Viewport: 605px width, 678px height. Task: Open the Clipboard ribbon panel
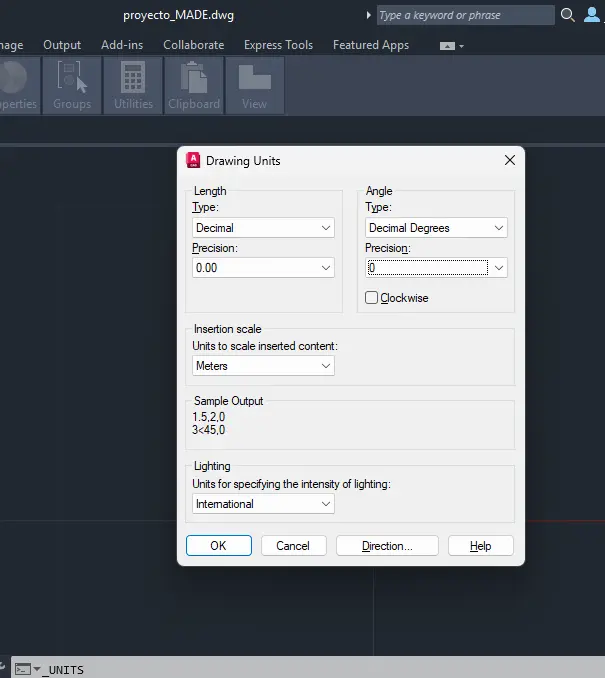coord(194,86)
